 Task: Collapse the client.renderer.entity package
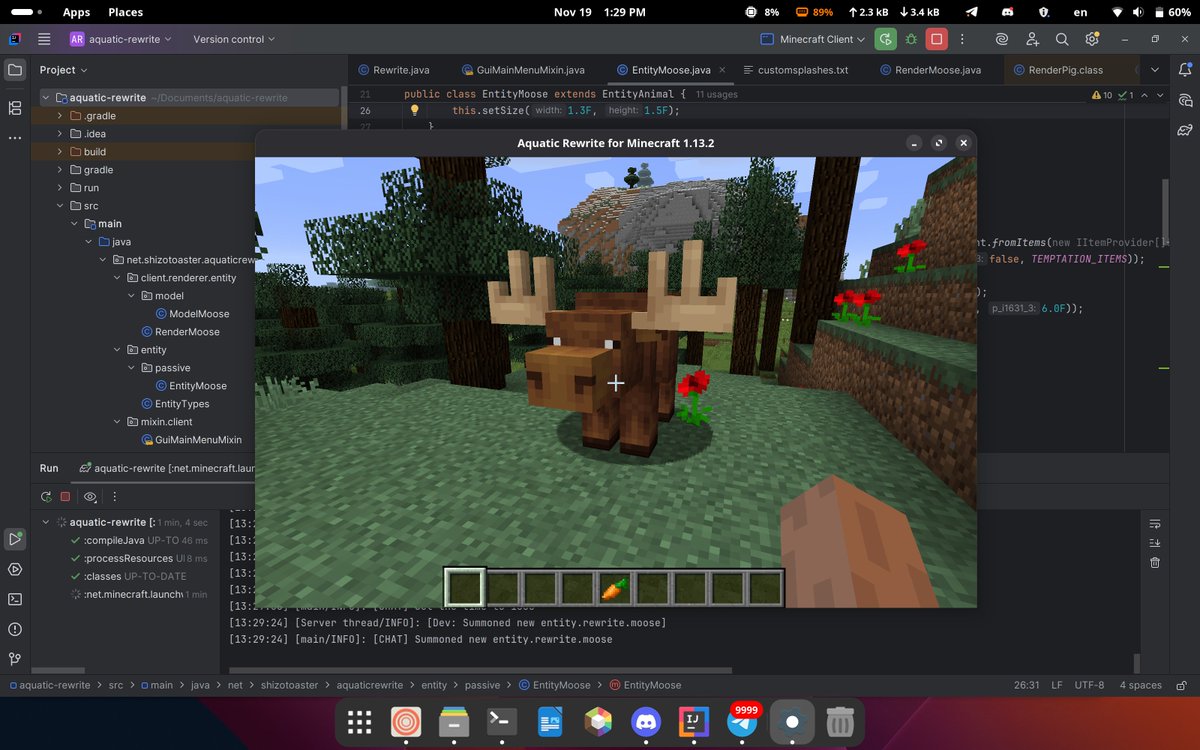point(117,278)
